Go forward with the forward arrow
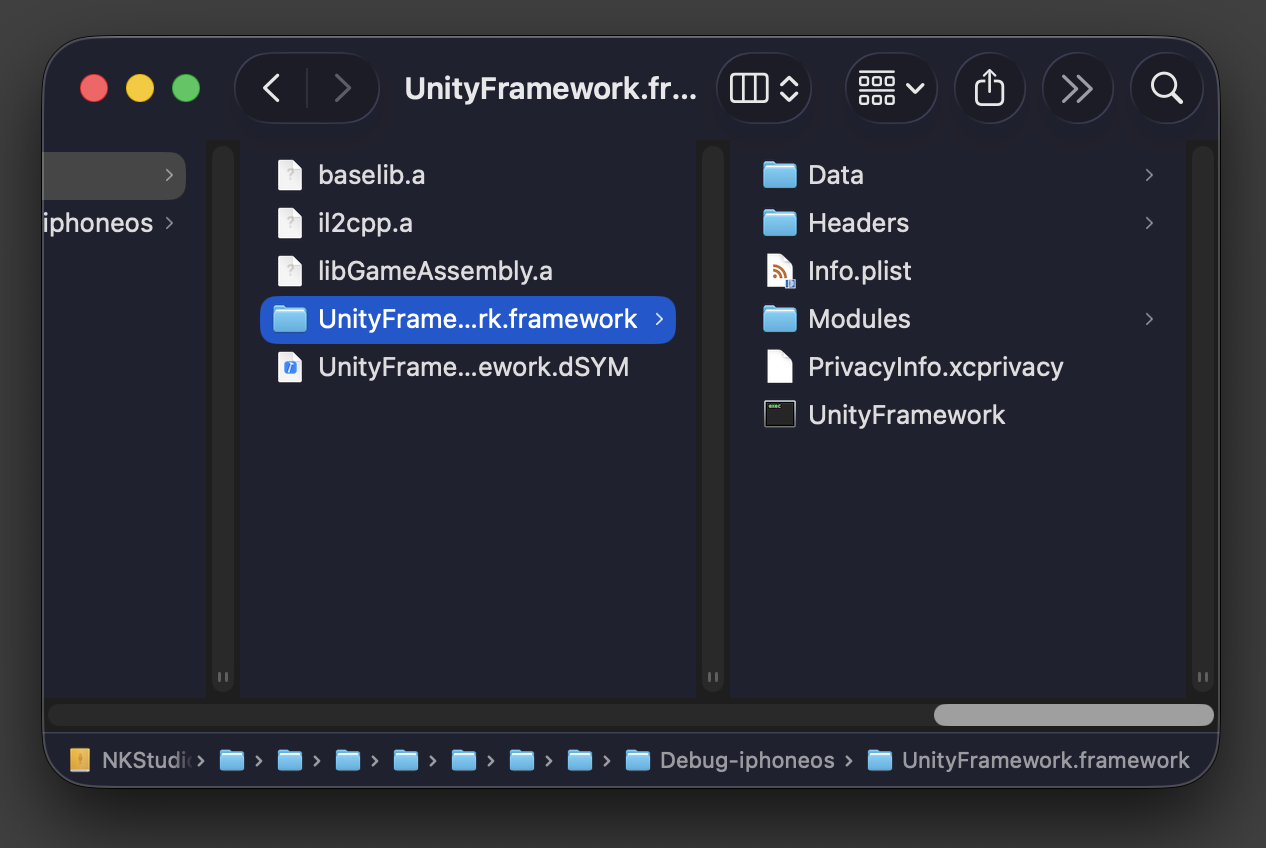The width and height of the screenshot is (1266, 848). [343, 89]
